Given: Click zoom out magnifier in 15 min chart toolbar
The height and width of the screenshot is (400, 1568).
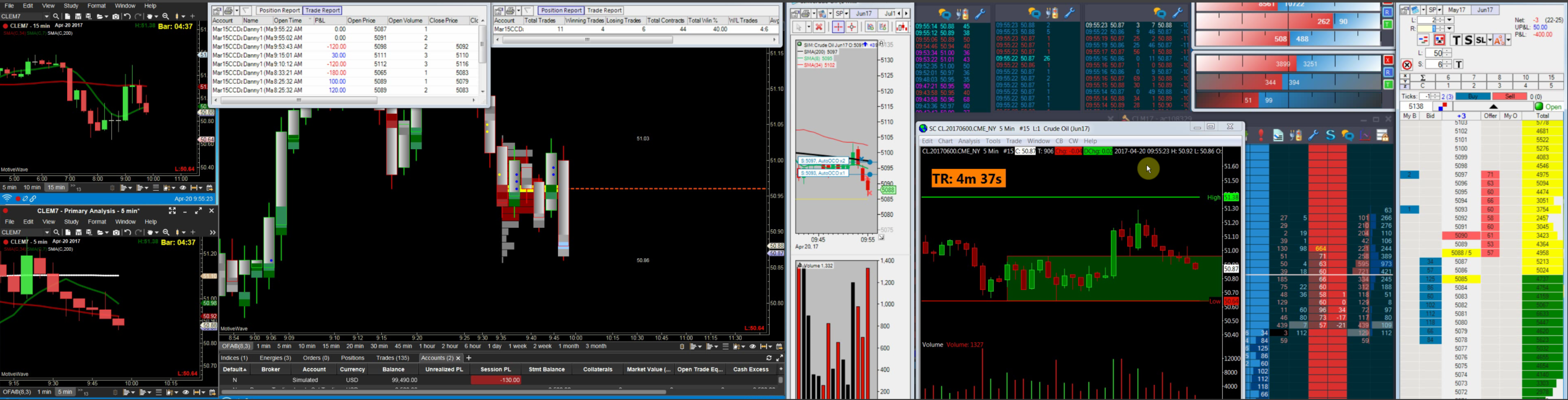Looking at the screenshot, I should (x=166, y=17).
